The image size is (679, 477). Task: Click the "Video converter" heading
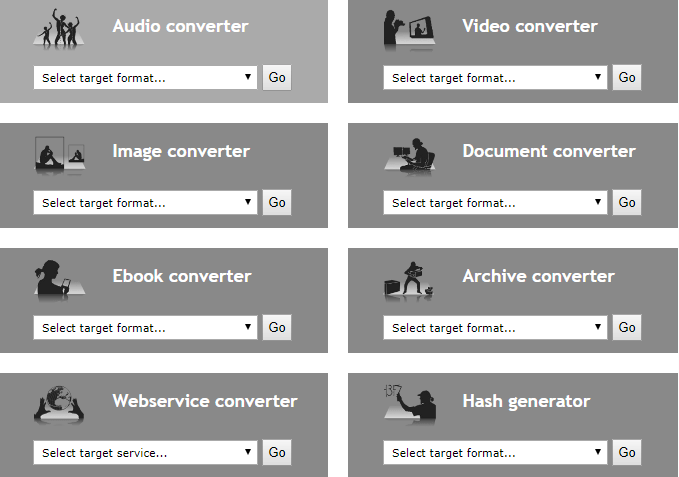pyautogui.click(x=530, y=26)
